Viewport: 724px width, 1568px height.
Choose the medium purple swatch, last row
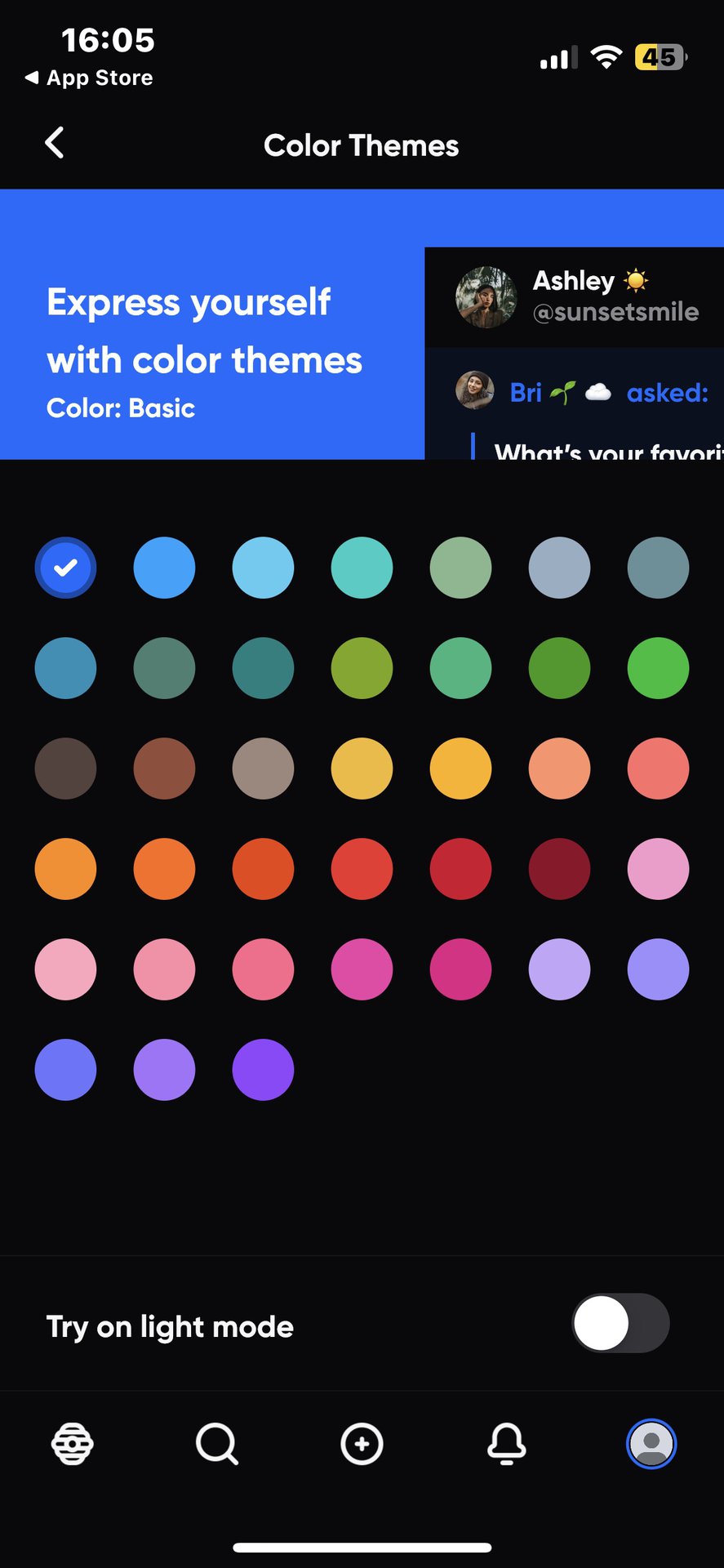[164, 1070]
